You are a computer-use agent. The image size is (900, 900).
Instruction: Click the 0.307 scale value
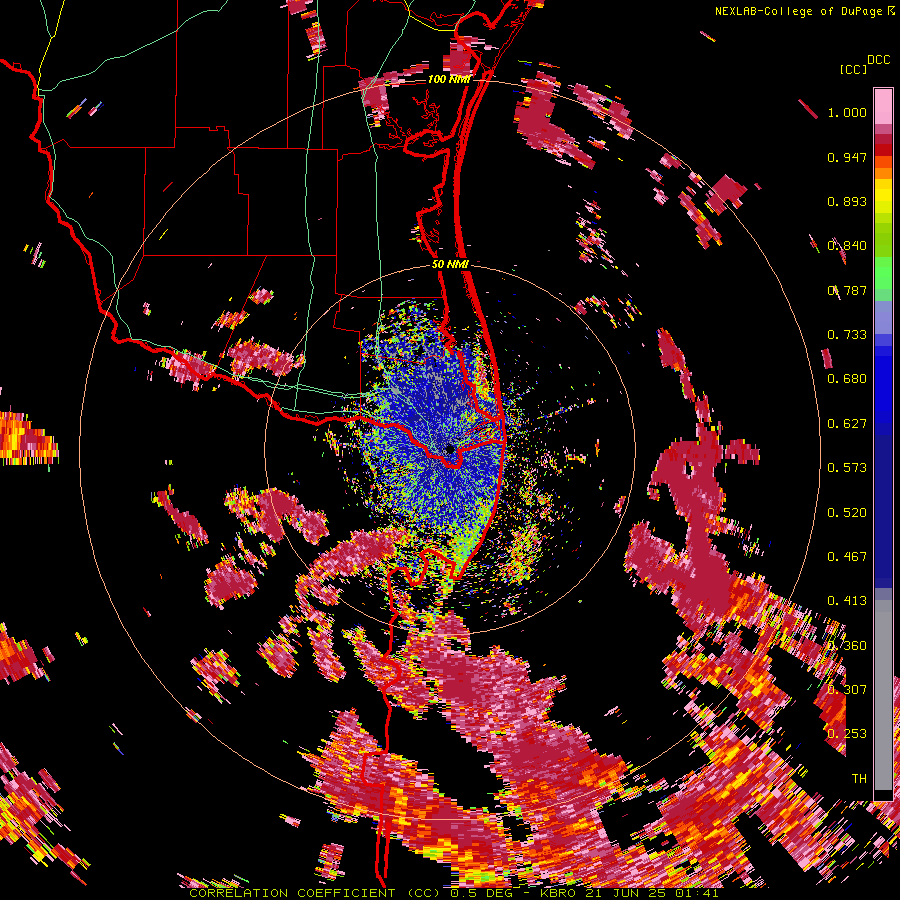point(847,690)
